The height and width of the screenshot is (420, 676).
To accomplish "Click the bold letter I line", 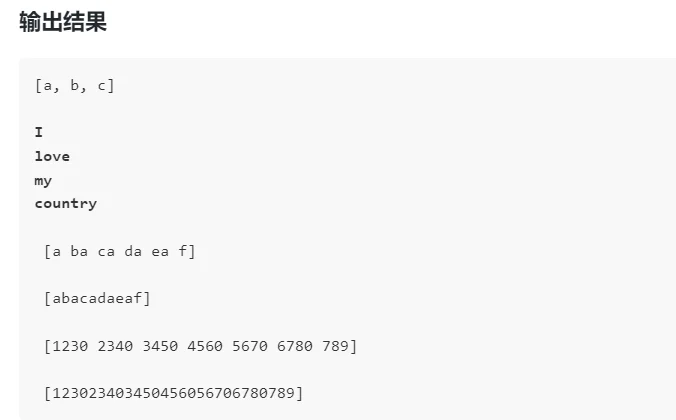I will 39,132.
